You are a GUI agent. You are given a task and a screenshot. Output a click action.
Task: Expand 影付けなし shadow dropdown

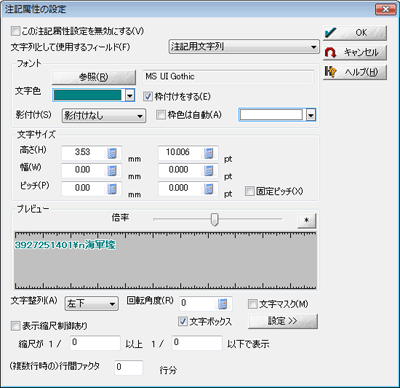tap(104, 116)
